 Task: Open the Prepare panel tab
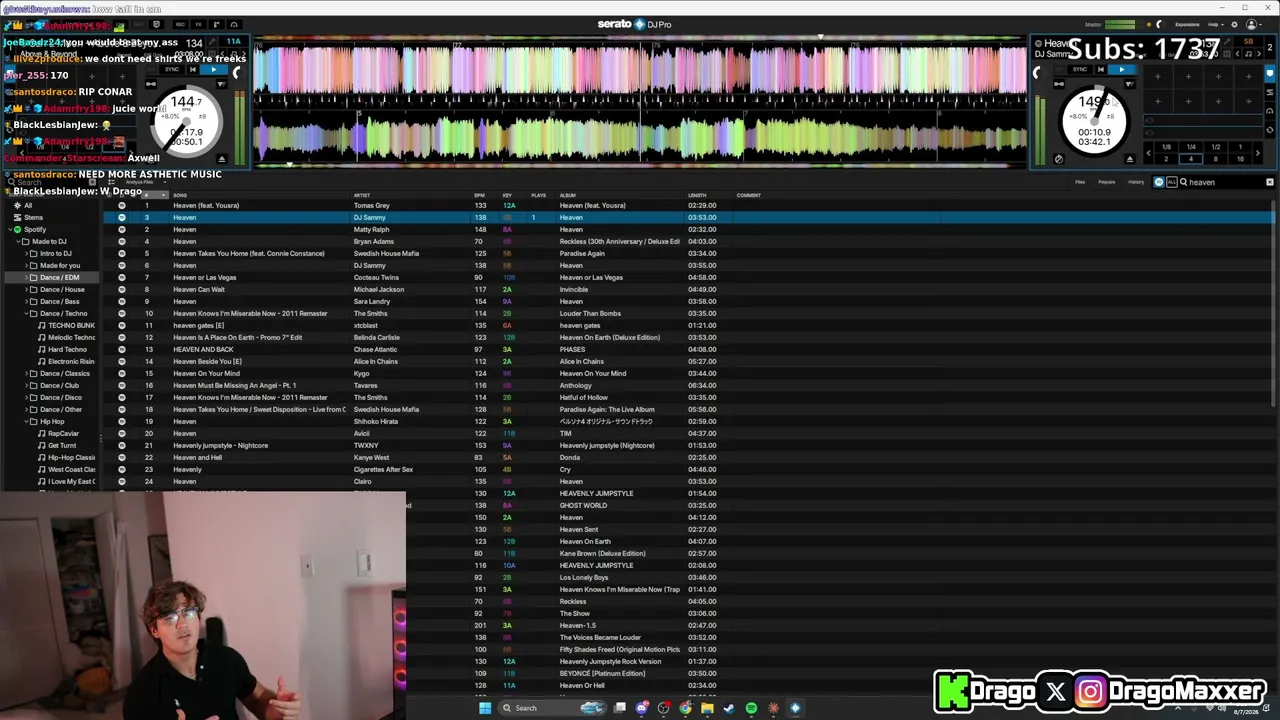pyautogui.click(x=1107, y=182)
